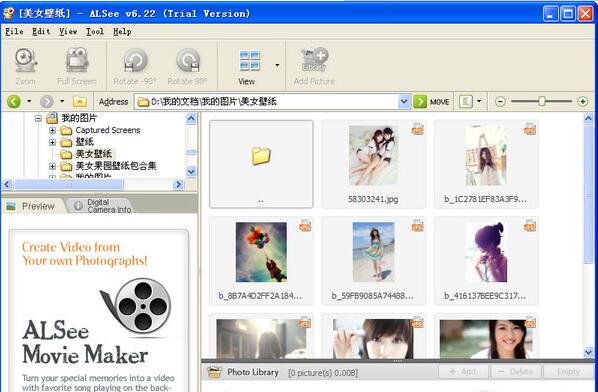Click JPG badge on 58303241.jpg thumbnail
The width and height of the screenshot is (598, 392).
pos(417,129)
